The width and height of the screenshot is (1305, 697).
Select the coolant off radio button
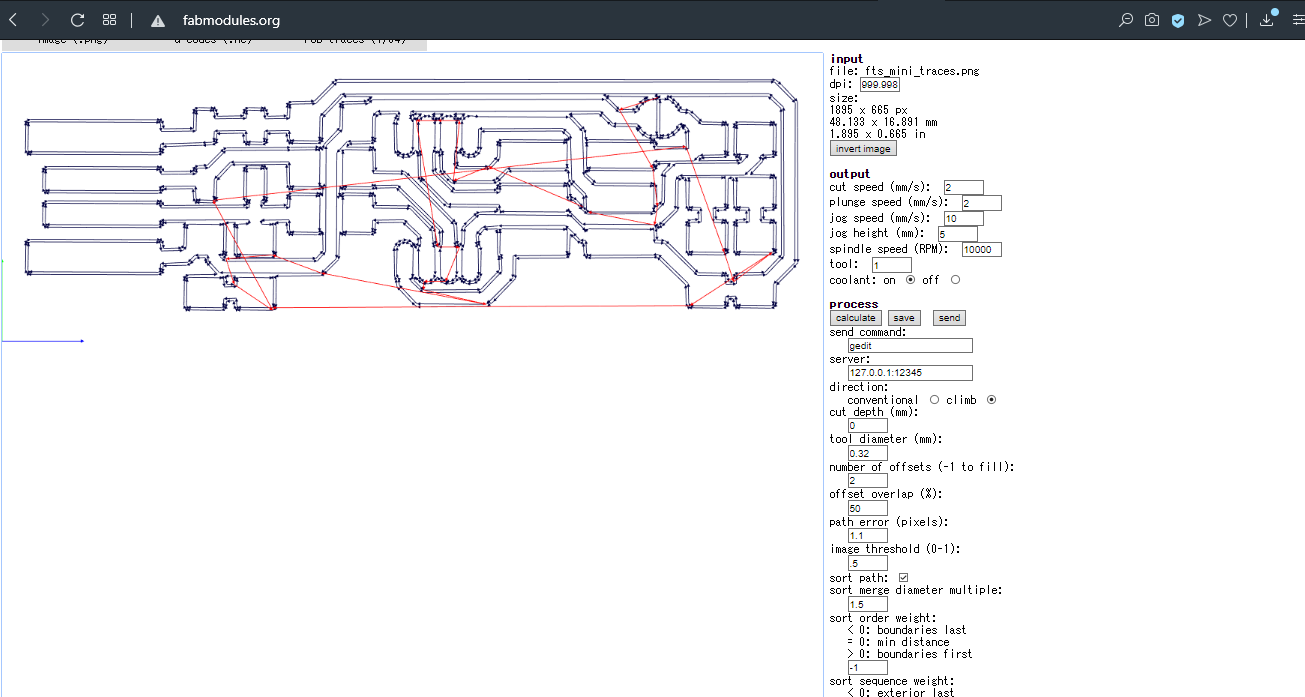[955, 280]
